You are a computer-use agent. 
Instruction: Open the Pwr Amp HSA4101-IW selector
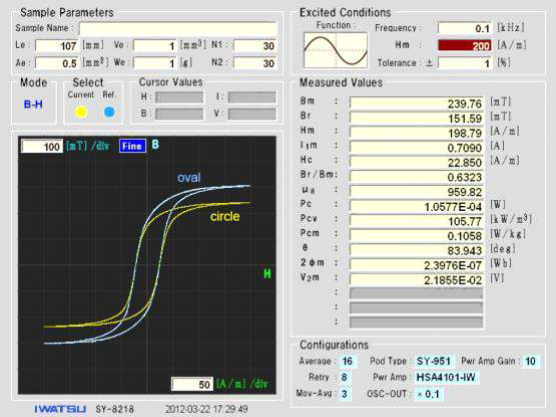(x=446, y=377)
